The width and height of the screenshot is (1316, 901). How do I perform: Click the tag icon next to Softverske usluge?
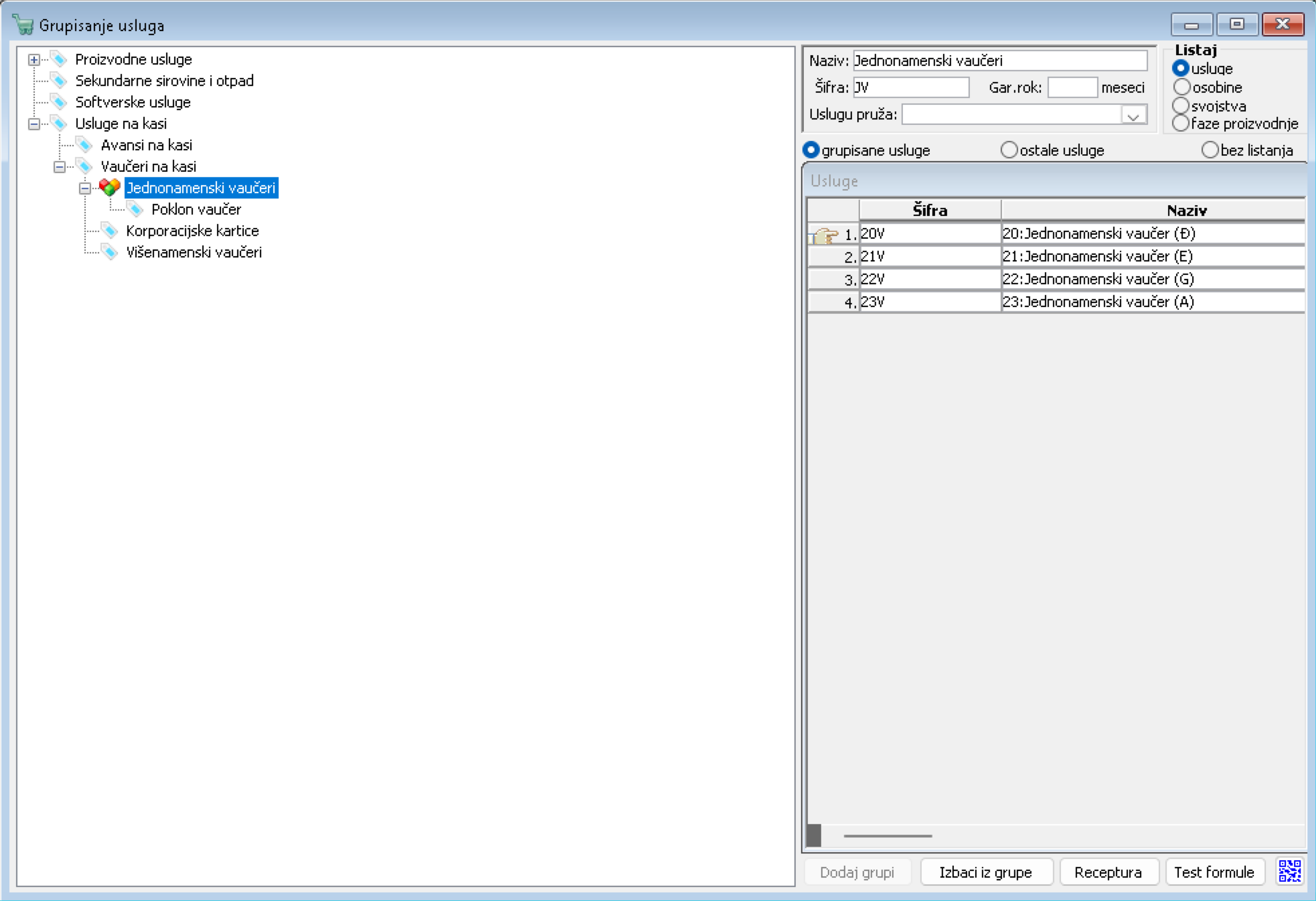coord(58,102)
